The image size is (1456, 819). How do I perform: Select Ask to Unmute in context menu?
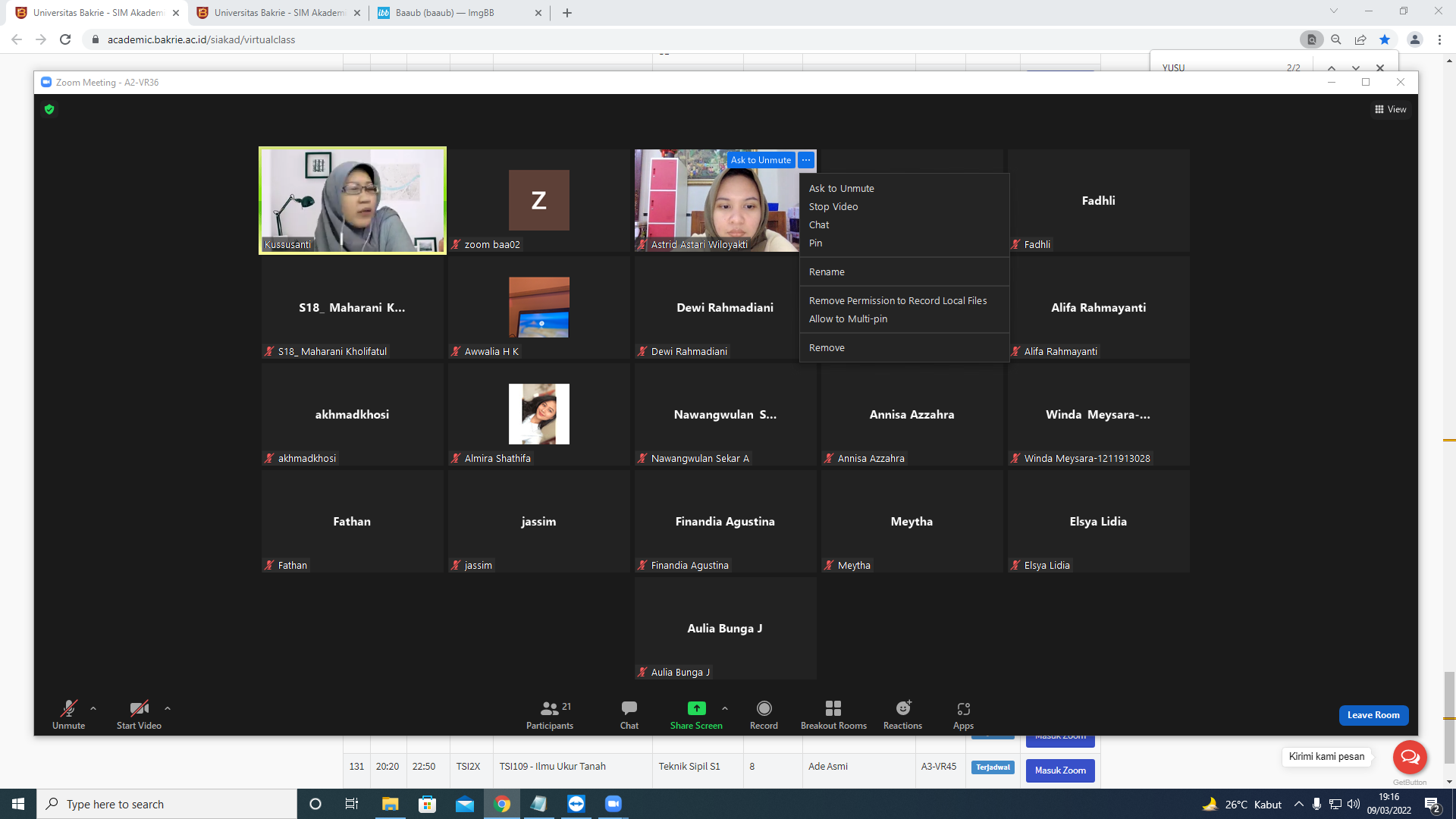pos(904,188)
